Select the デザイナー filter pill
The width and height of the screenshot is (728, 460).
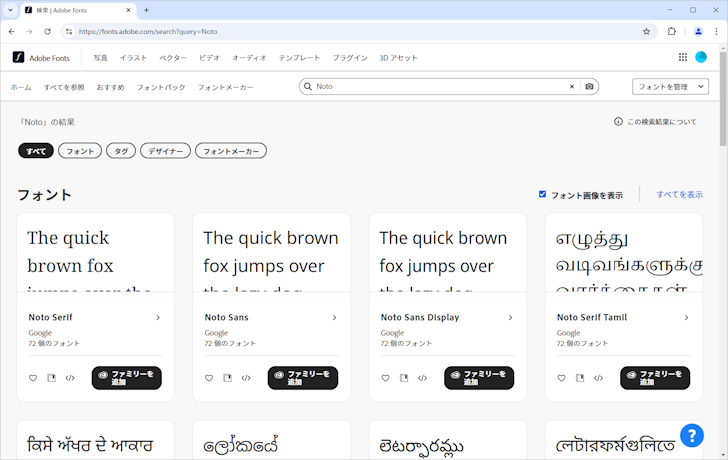pos(165,151)
